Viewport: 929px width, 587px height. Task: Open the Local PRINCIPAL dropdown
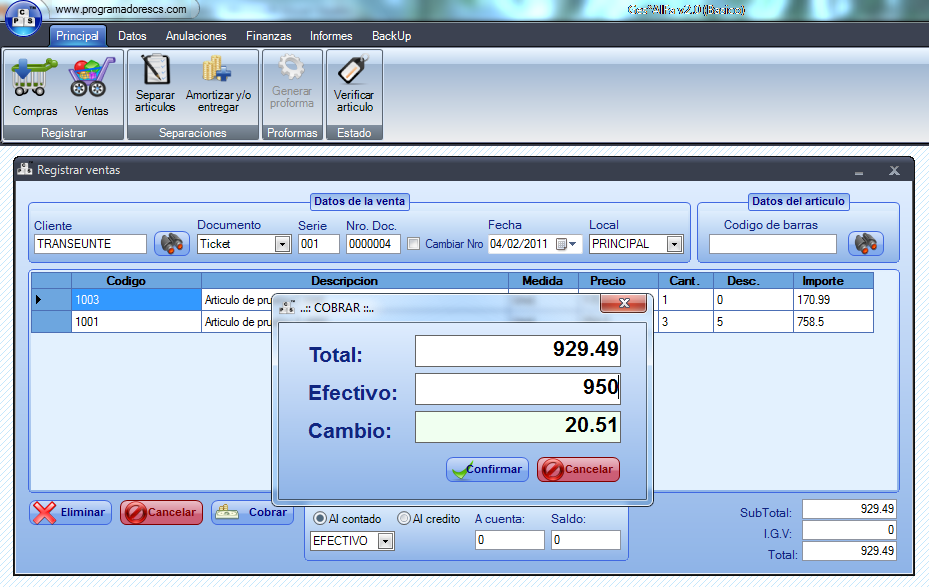click(673, 243)
